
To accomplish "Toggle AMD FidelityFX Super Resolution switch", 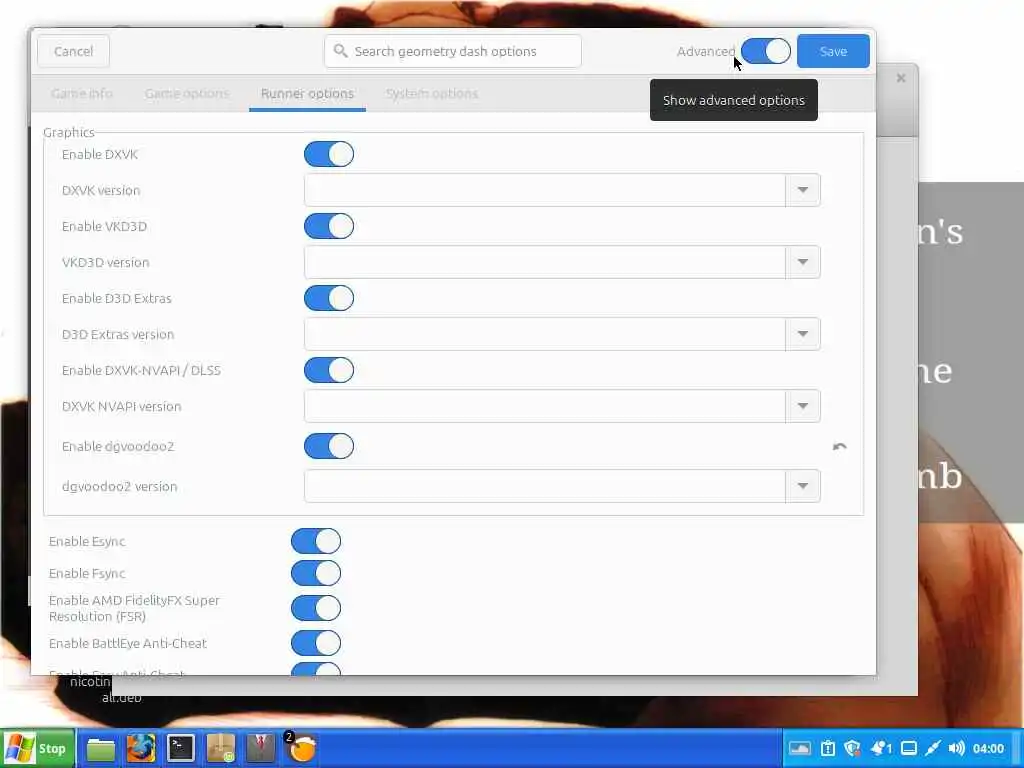I will point(316,608).
